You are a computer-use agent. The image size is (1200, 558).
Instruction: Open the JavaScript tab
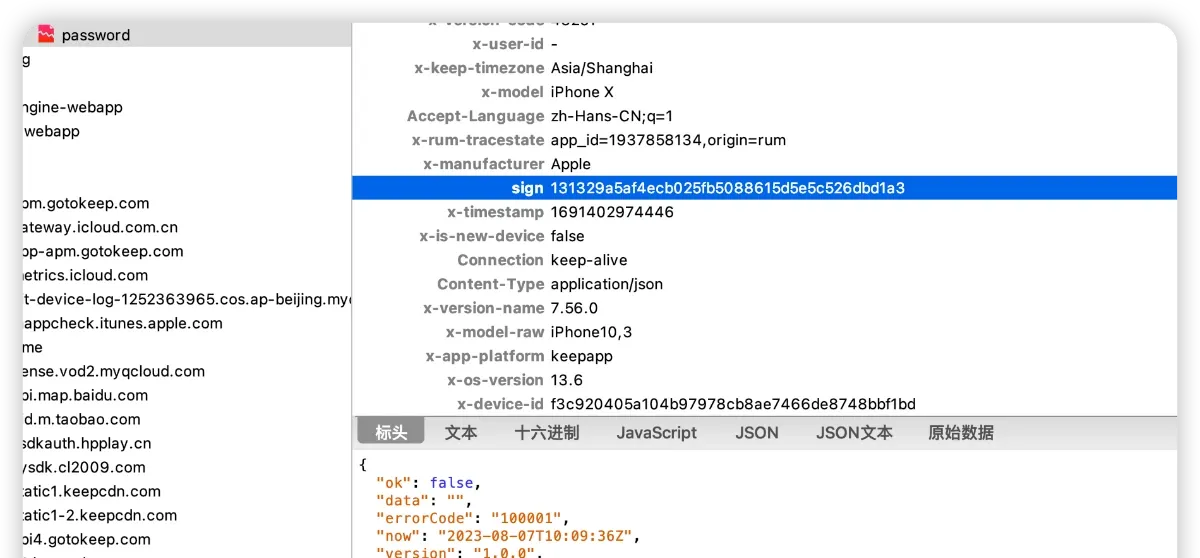[657, 433]
